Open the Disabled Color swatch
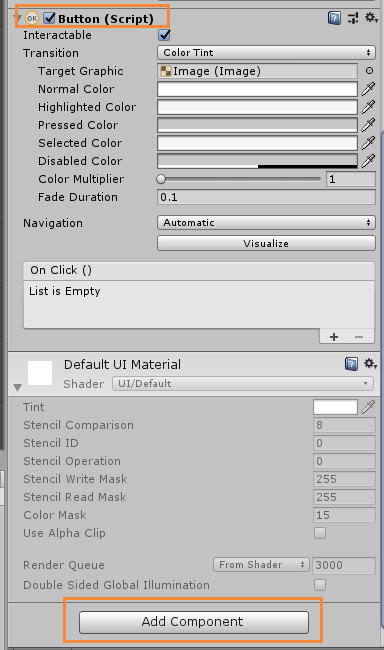The width and height of the screenshot is (384, 650). (257, 161)
